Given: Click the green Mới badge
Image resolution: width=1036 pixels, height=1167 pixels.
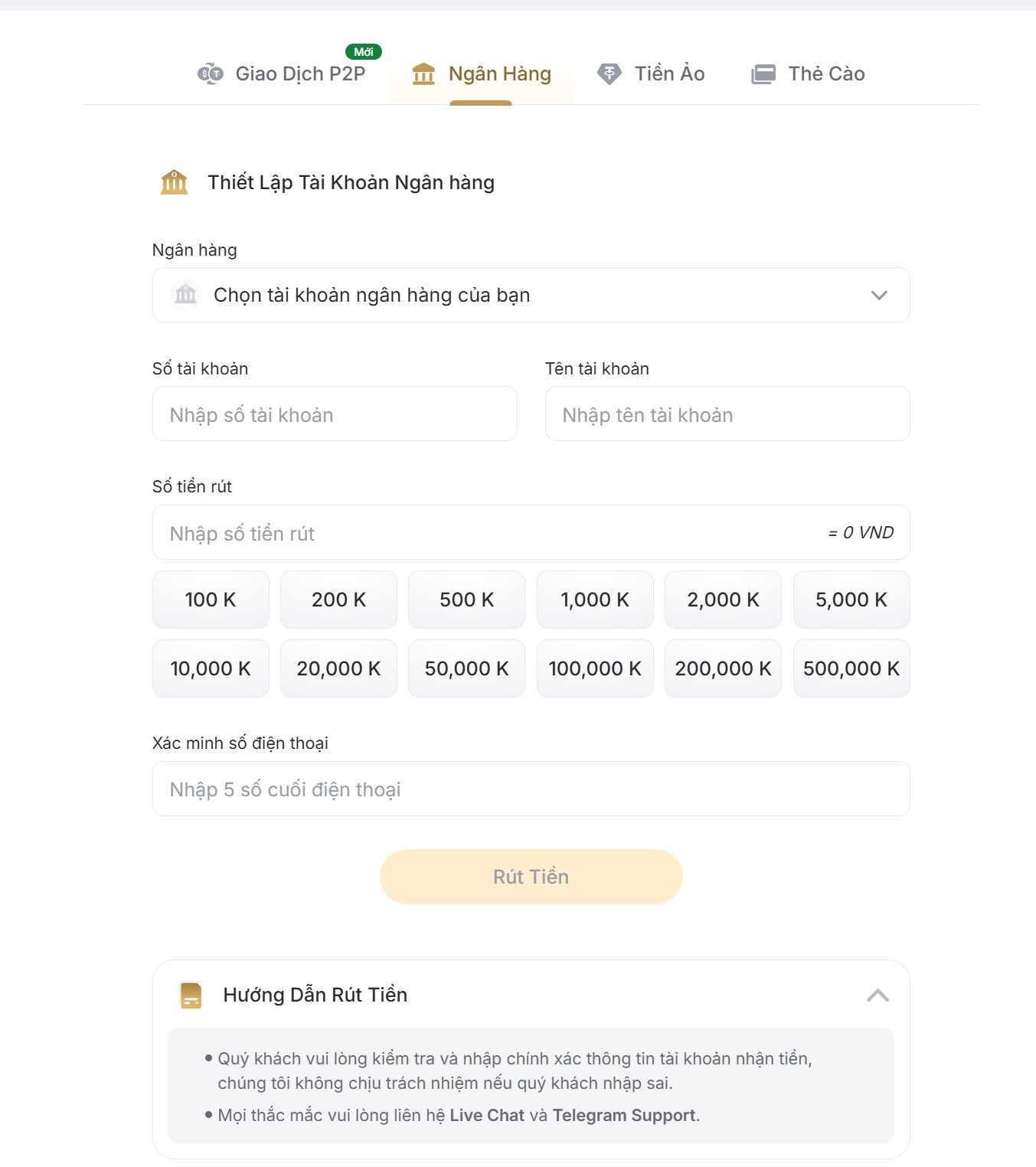Looking at the screenshot, I should click(364, 52).
